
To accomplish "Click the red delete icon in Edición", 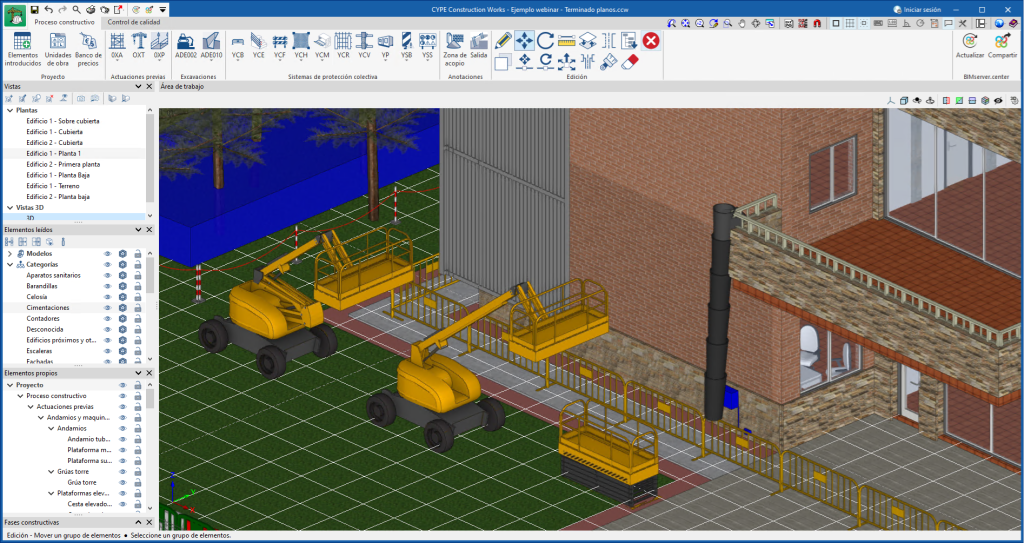I will pyautogui.click(x=651, y=40).
